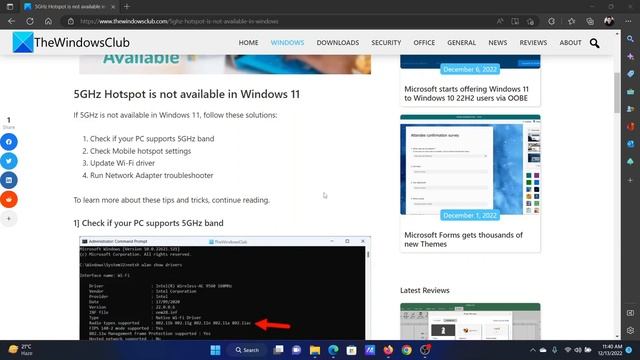640x360 pixels.
Task: Open the Microsoft Forms article thumbnail
Action: (x=470, y=165)
